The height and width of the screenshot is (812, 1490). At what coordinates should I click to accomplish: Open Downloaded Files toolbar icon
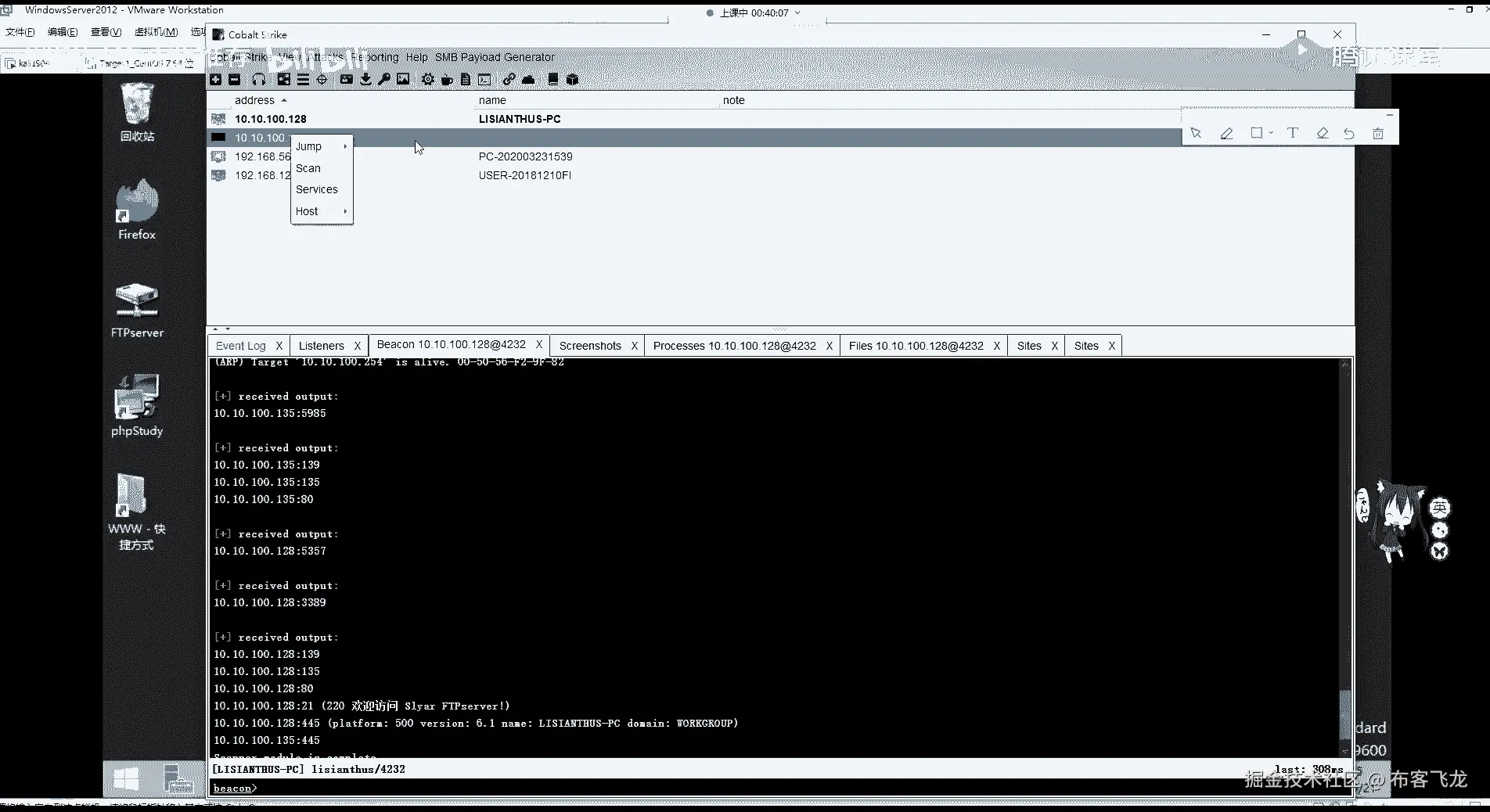365,79
